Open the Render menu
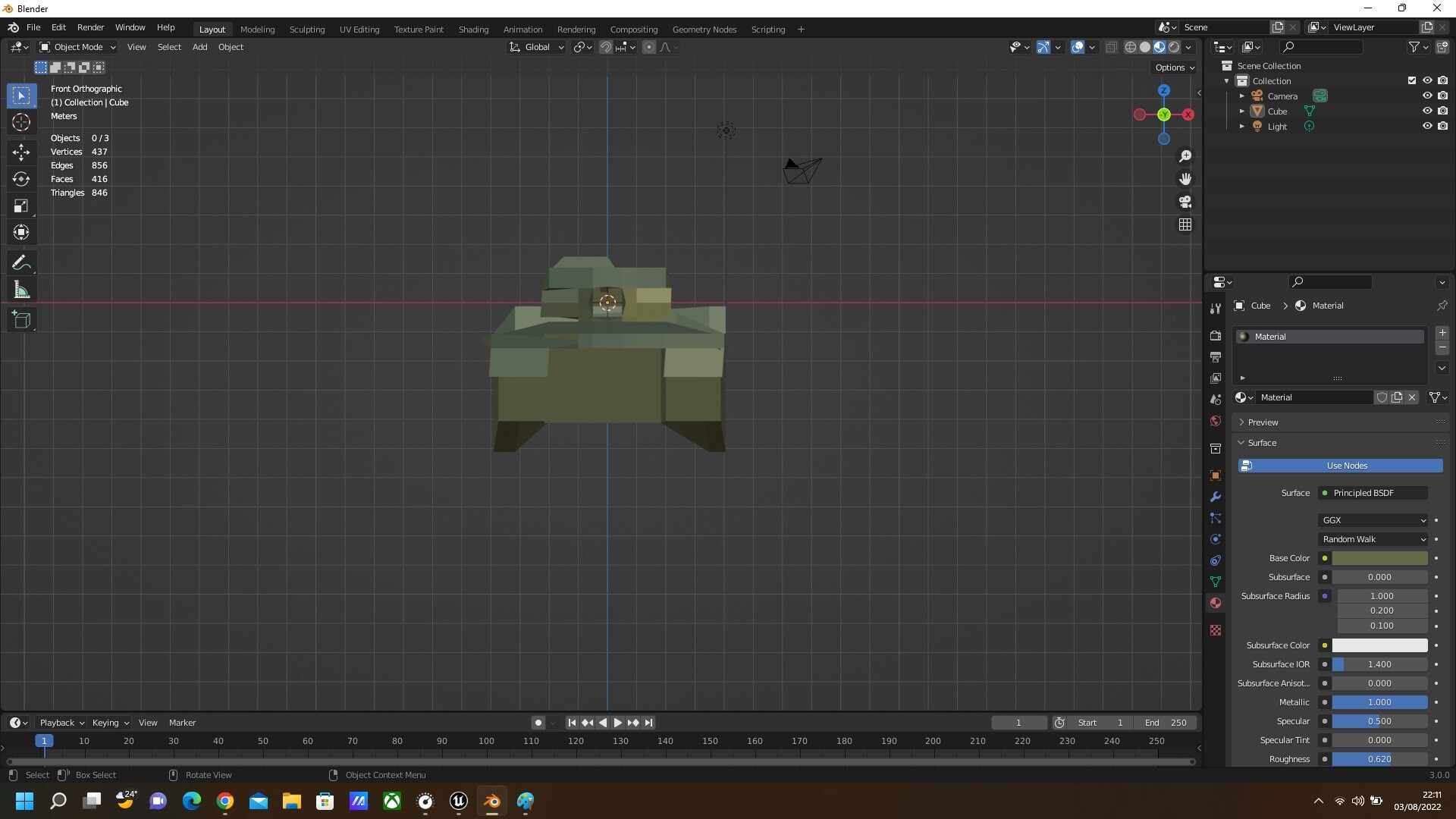Screen dimensions: 1456x819 click(90, 27)
